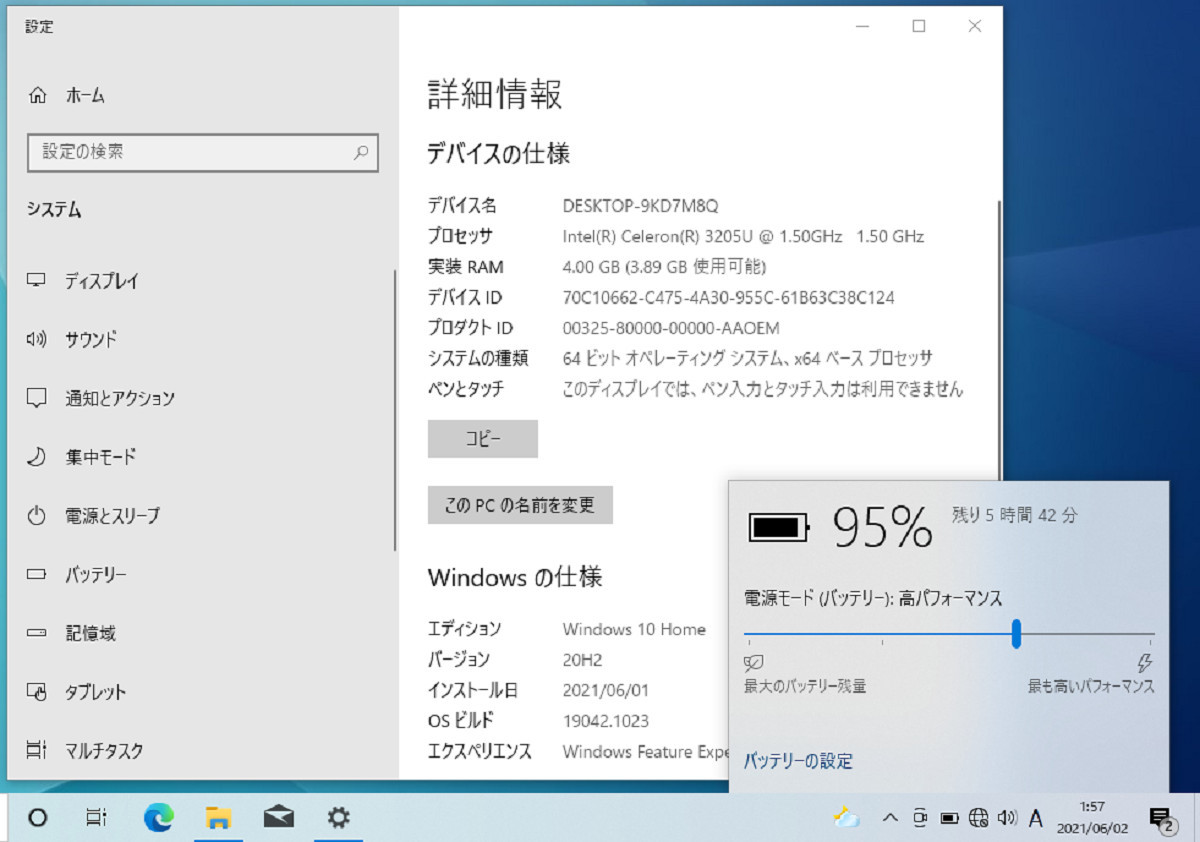Click the Settings gear on taskbar
The width and height of the screenshot is (1200, 842).
click(338, 818)
